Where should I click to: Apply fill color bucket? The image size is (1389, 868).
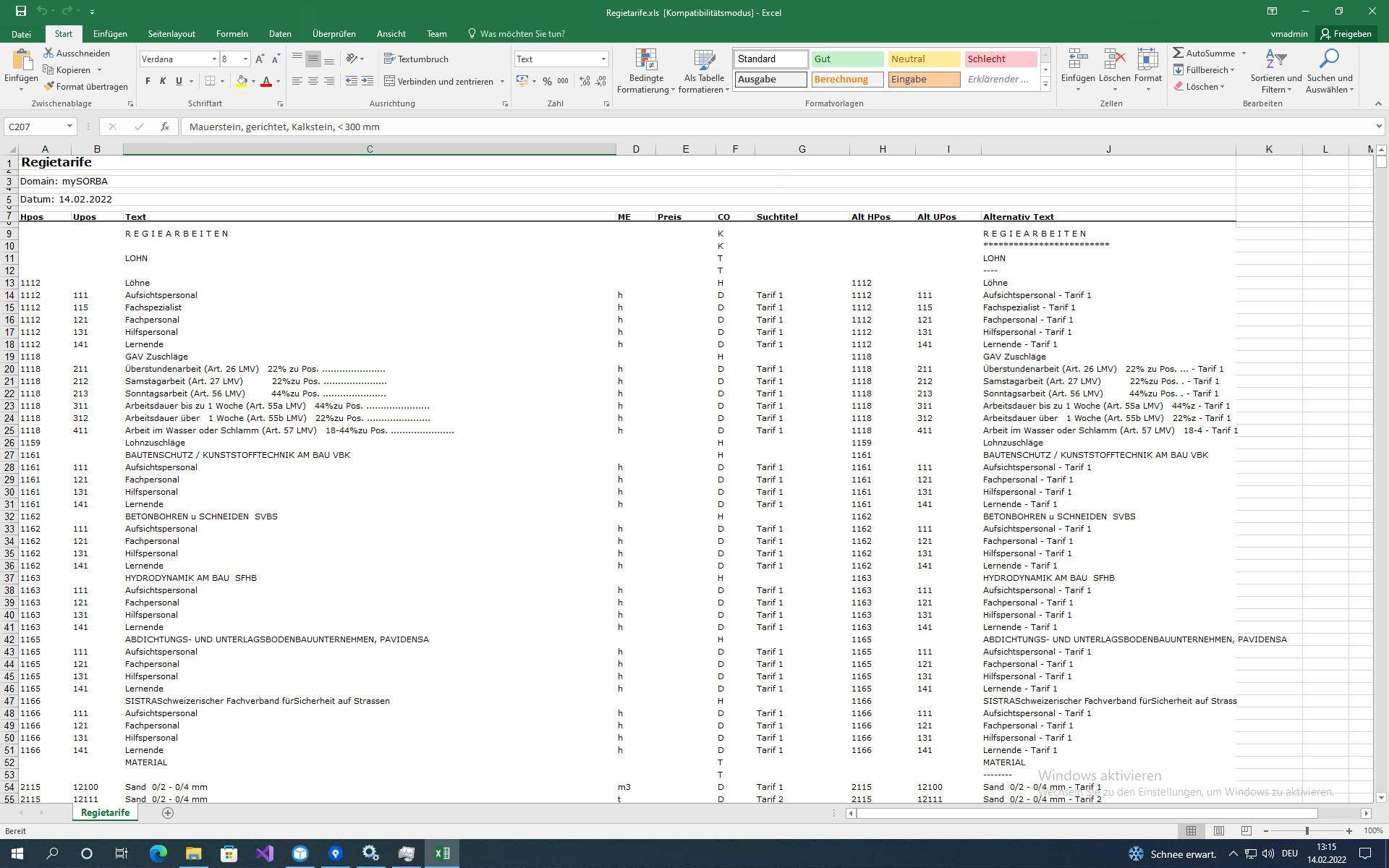click(242, 81)
